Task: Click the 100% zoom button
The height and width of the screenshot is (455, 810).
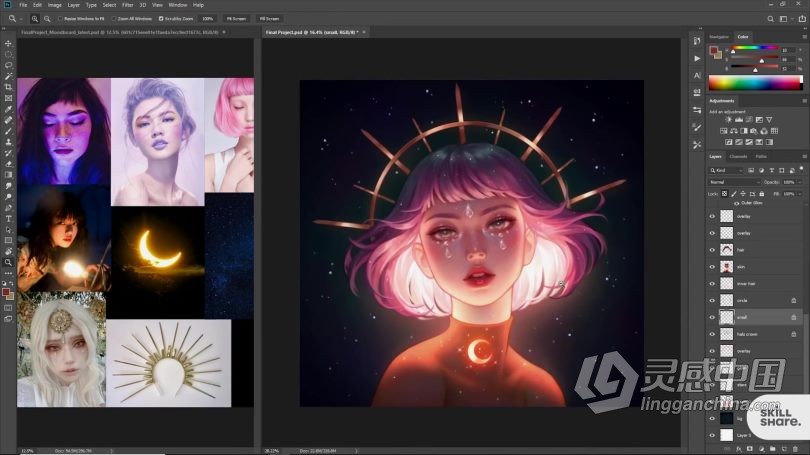Action: point(208,19)
